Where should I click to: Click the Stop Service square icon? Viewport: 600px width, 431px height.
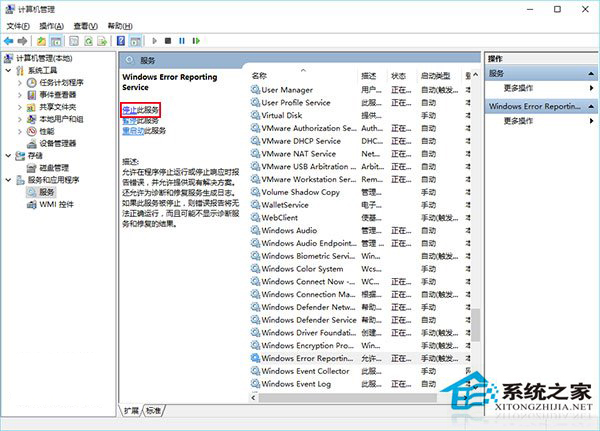point(168,41)
